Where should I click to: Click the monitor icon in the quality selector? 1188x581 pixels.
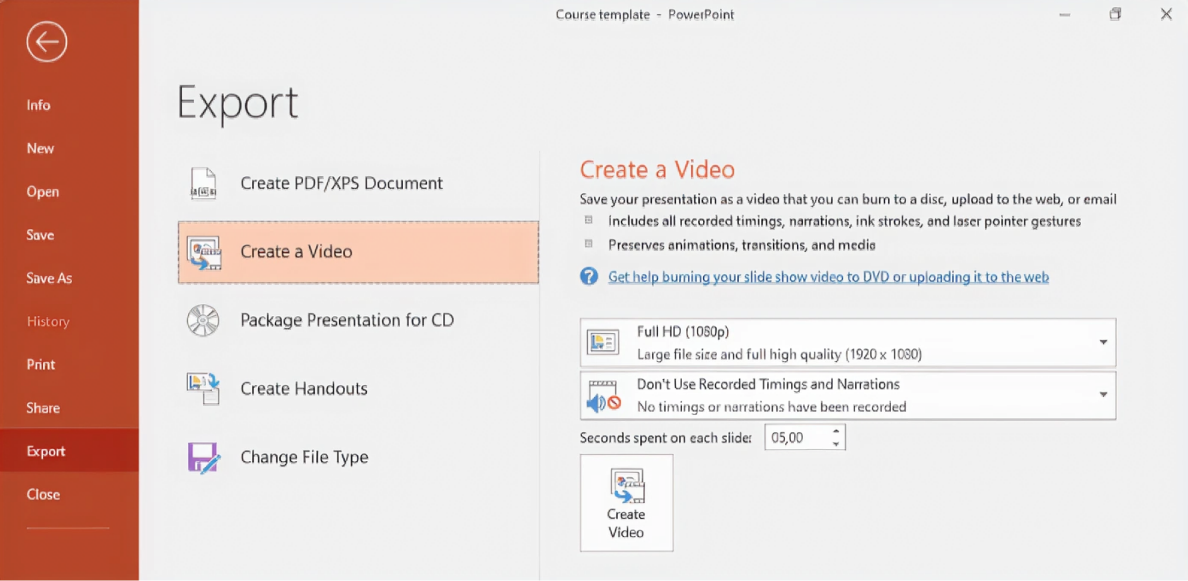click(605, 342)
